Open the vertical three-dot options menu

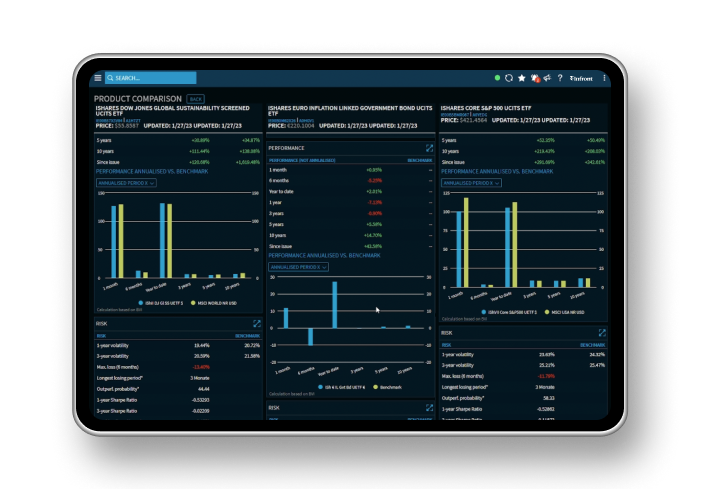604,78
